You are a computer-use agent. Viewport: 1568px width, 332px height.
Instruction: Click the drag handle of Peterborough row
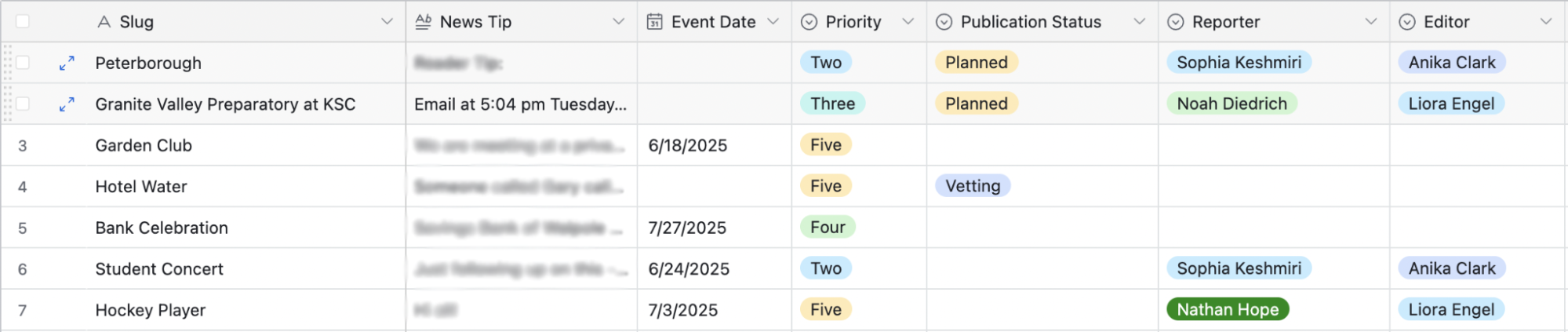[8, 63]
